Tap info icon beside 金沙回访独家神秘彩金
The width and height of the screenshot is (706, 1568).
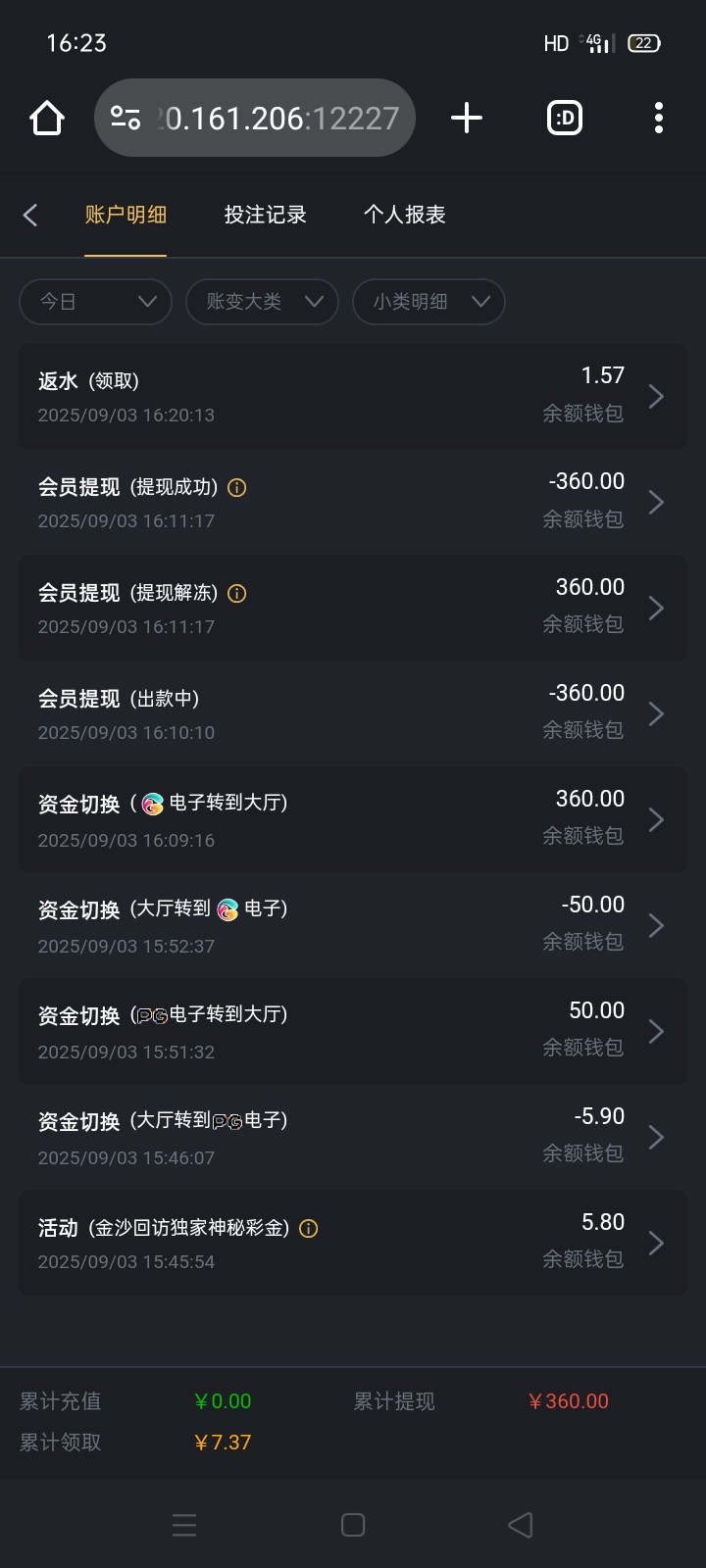tap(308, 1228)
